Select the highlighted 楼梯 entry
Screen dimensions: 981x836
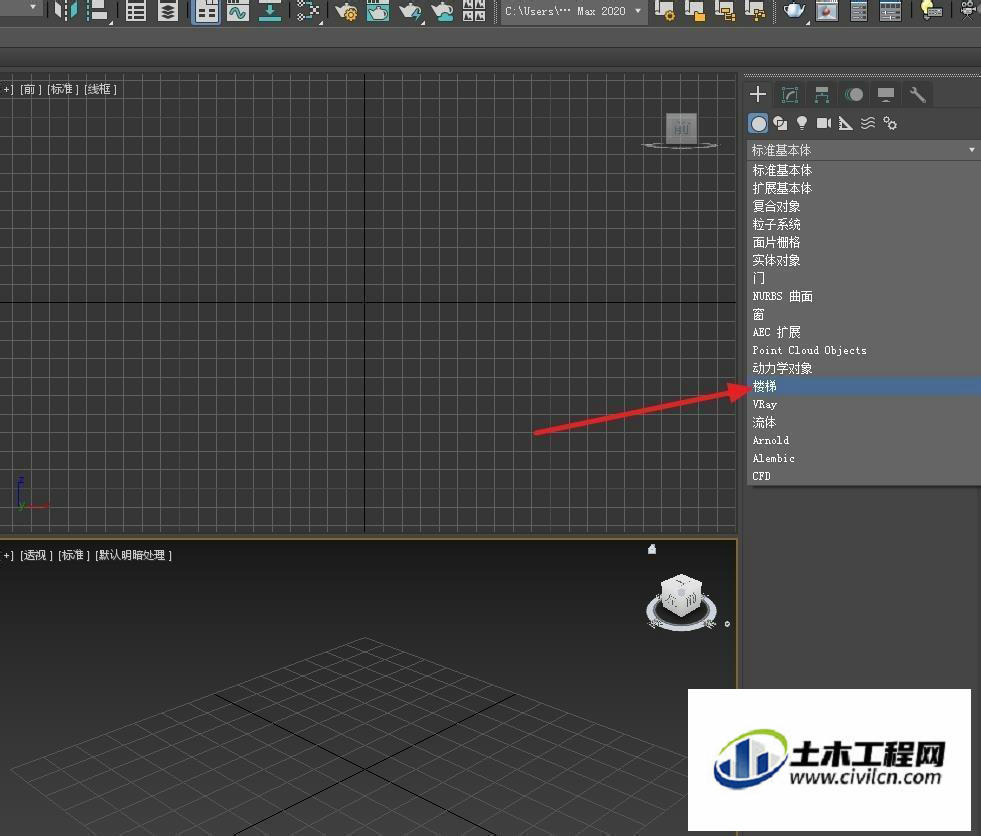pyautogui.click(x=864, y=386)
